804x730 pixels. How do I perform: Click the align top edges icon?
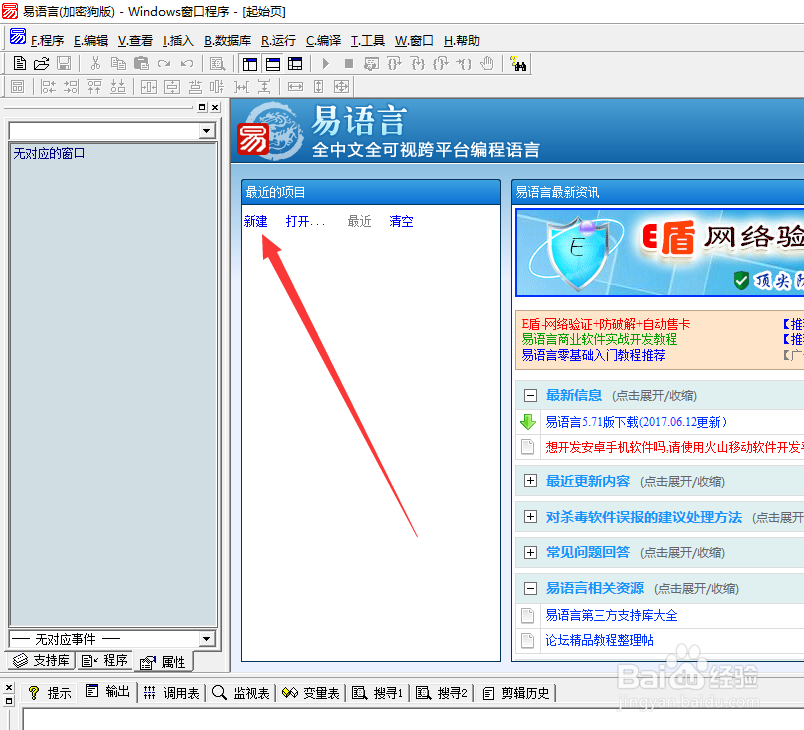coord(94,87)
